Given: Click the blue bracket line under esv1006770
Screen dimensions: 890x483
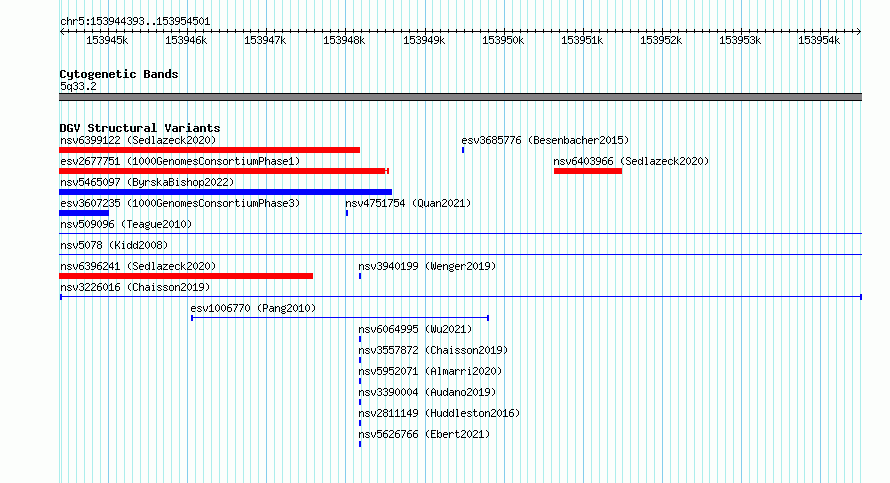Looking at the screenshot, I should 340,318.
